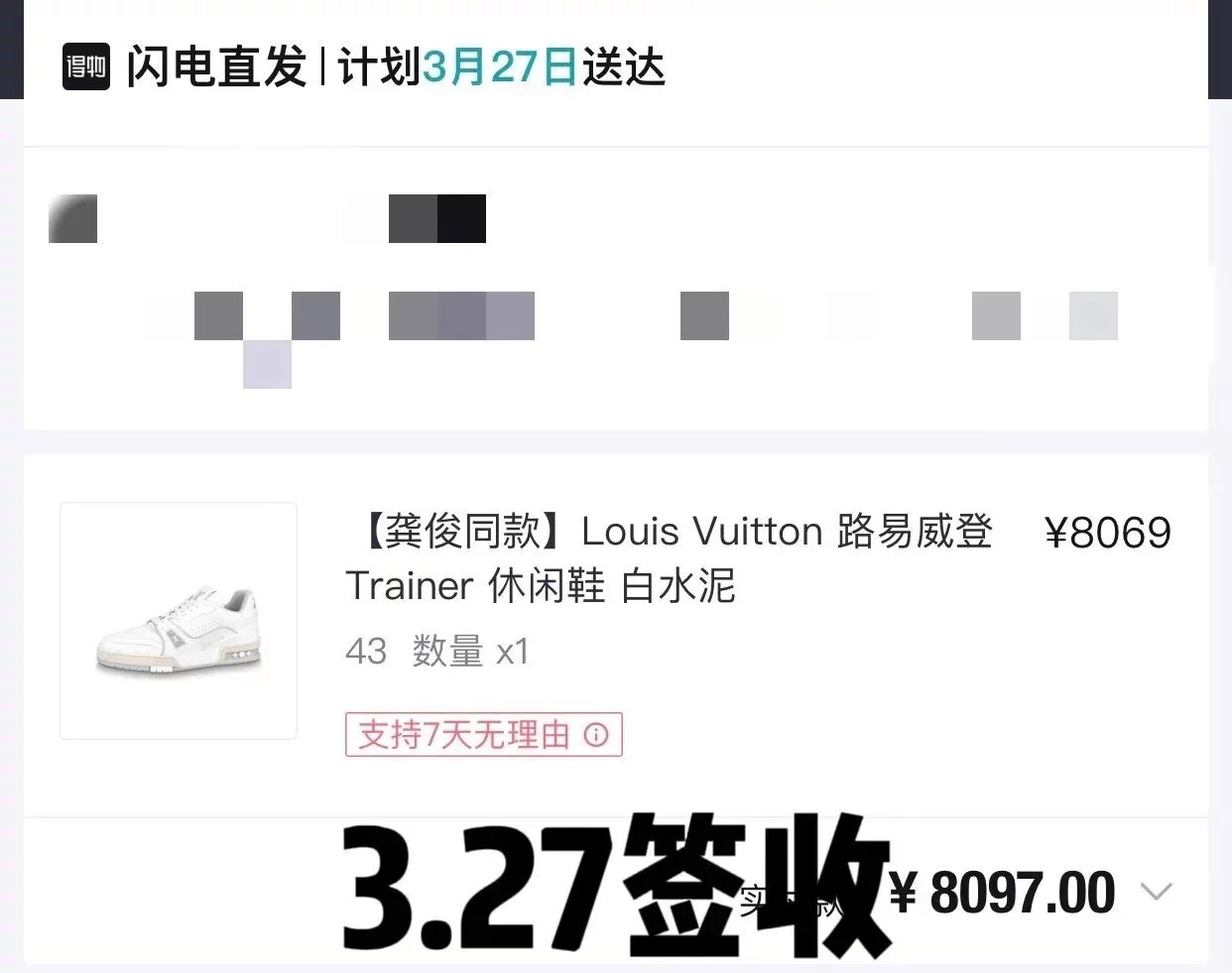
Task: Select the 计划 text before delivery date
Action: (380, 67)
